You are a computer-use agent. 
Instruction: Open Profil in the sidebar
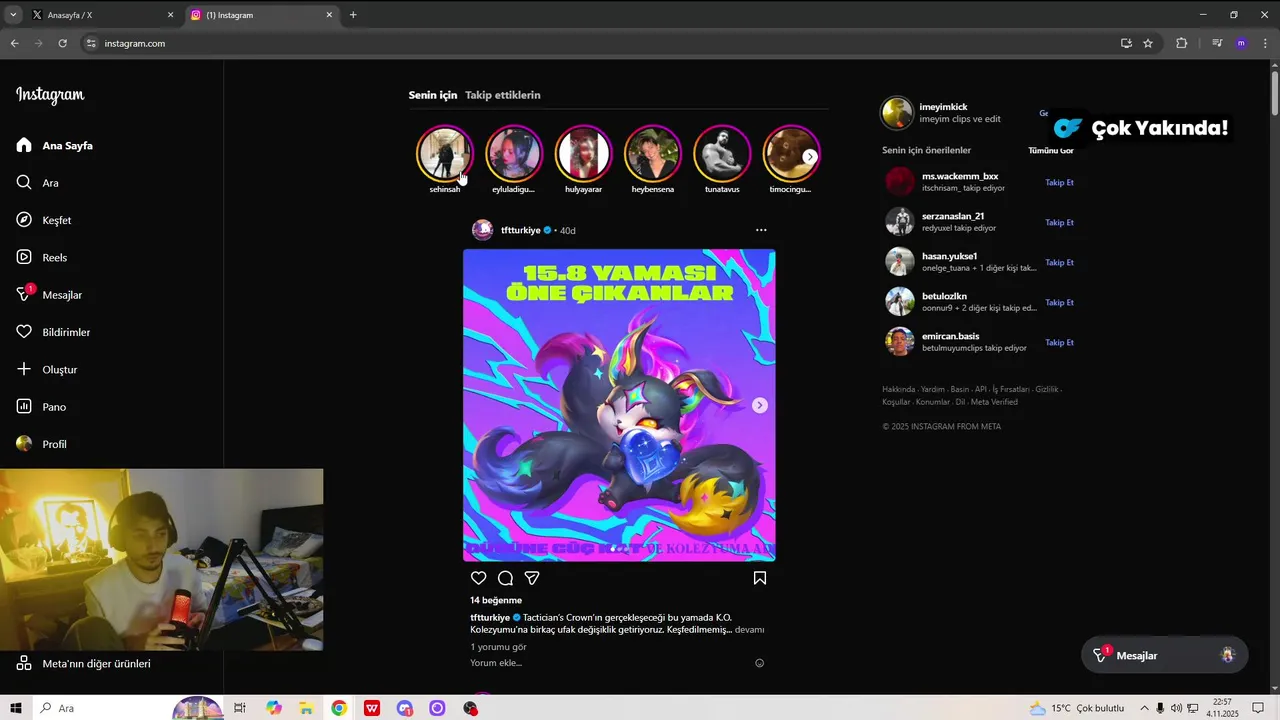click(42, 444)
